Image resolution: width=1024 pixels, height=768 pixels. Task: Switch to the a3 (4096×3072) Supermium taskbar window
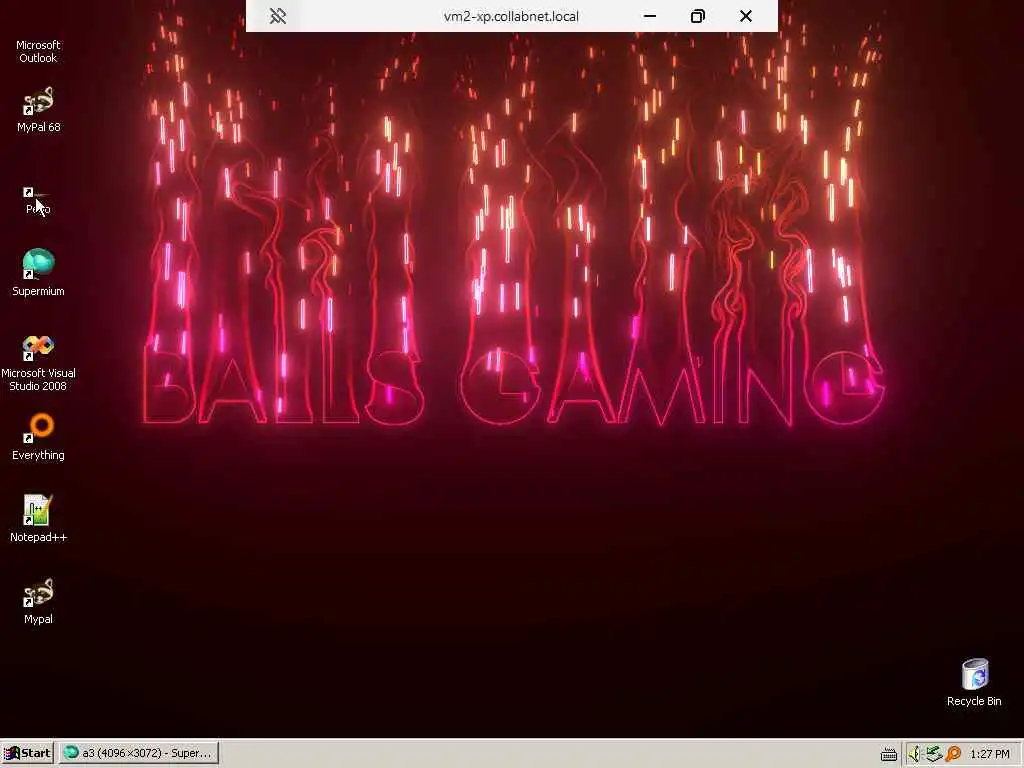(138, 753)
